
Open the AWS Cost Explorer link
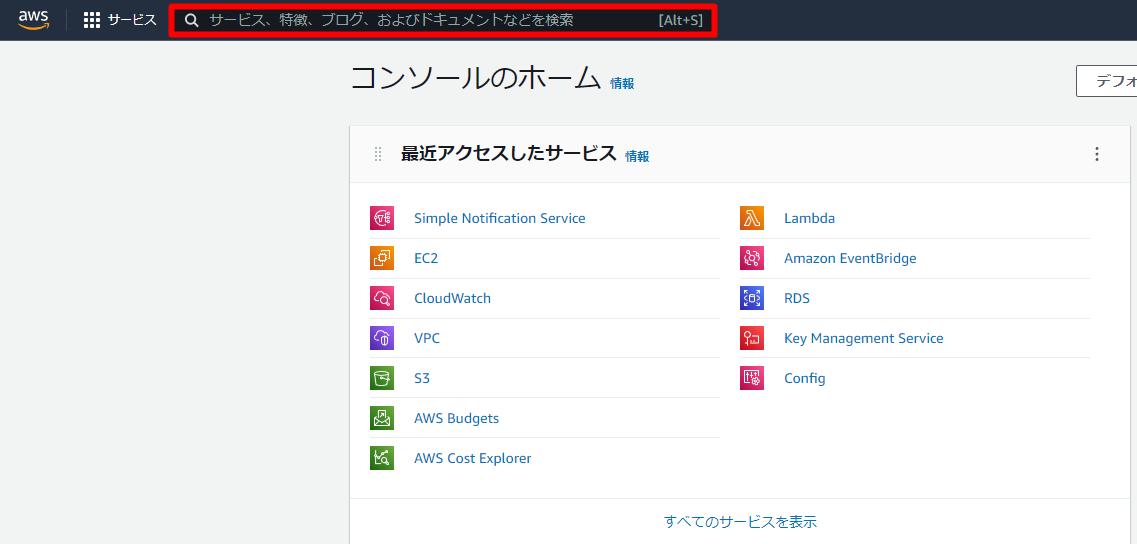click(x=473, y=458)
